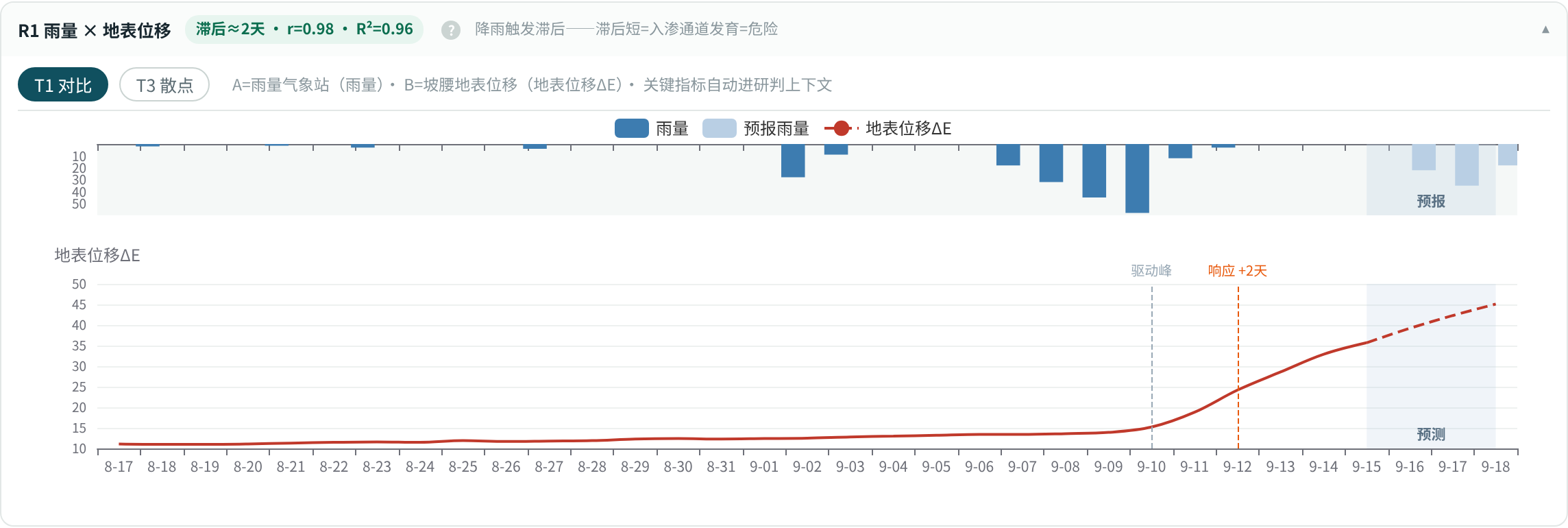Image resolution: width=1568 pixels, height=528 pixels.
Task: Click the tallest rainfall bar on 9-10
Action: (1137, 179)
